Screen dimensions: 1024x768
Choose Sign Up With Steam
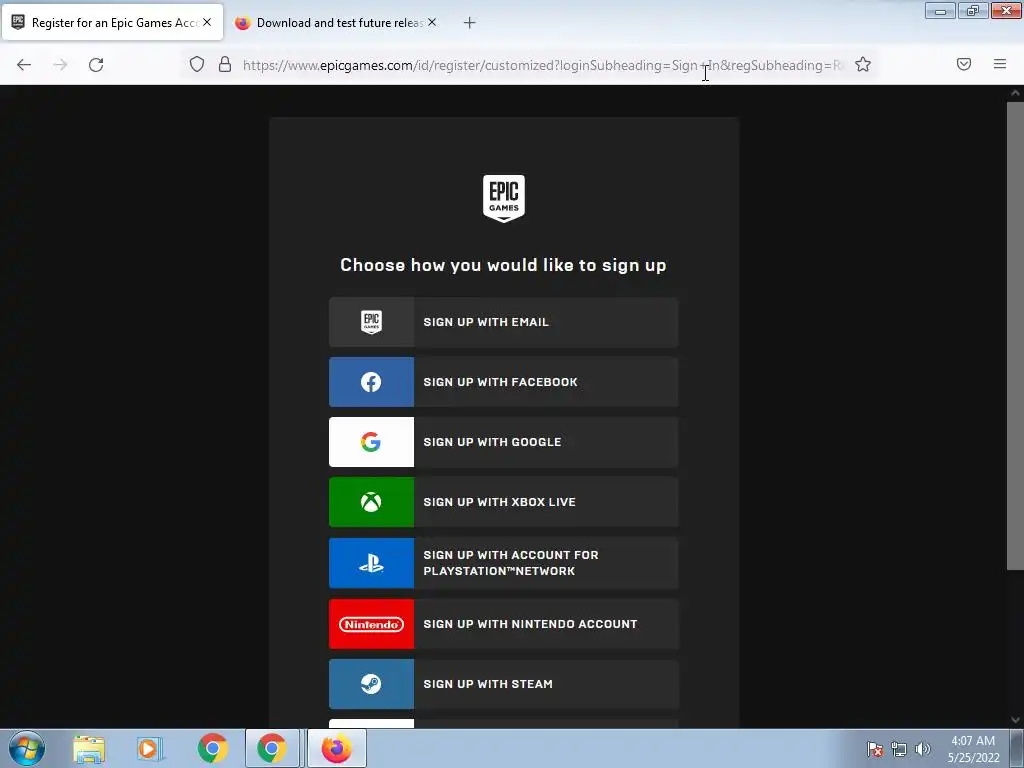click(x=504, y=684)
